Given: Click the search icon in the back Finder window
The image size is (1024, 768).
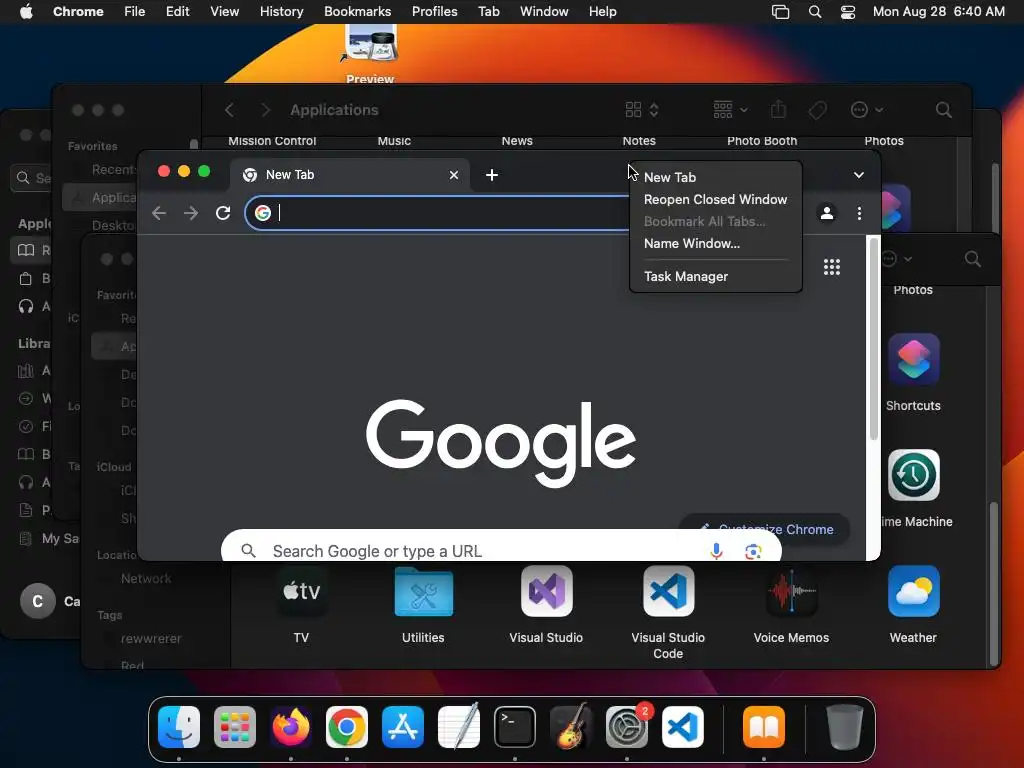Looking at the screenshot, I should pyautogui.click(x=943, y=110).
